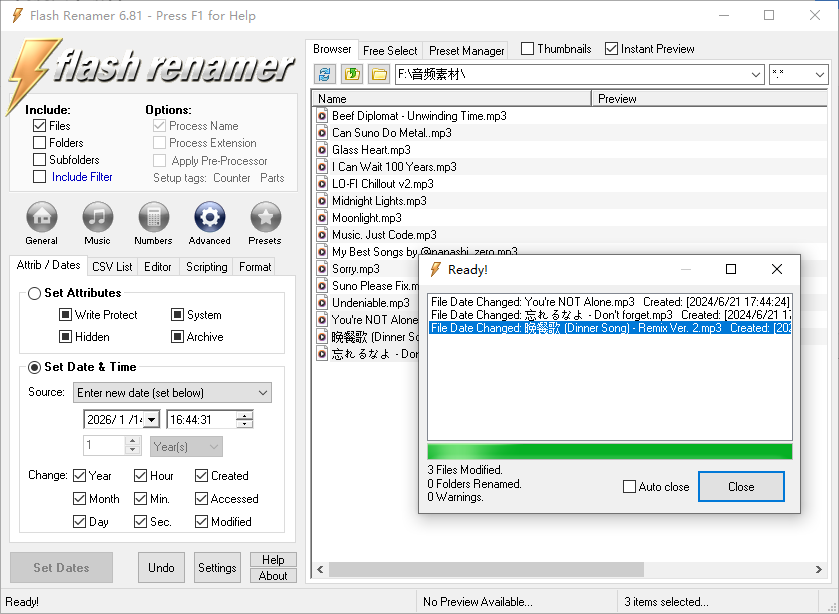This screenshot has height=614, width=839.
Task: Click the refresh folder icon
Action: [324, 74]
